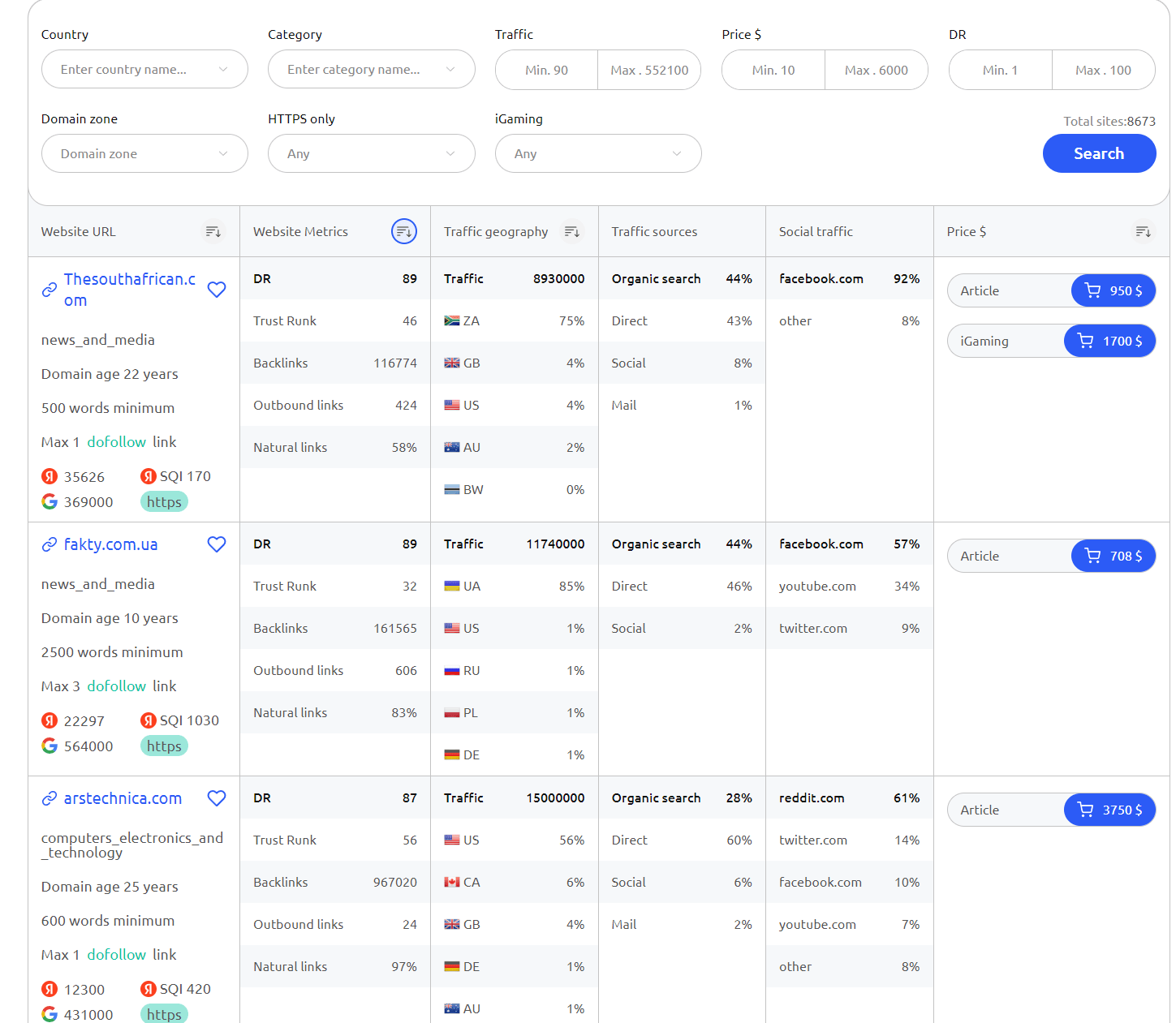Click reddit.com 61% social traffic row
1176x1023 pixels.
849,798
